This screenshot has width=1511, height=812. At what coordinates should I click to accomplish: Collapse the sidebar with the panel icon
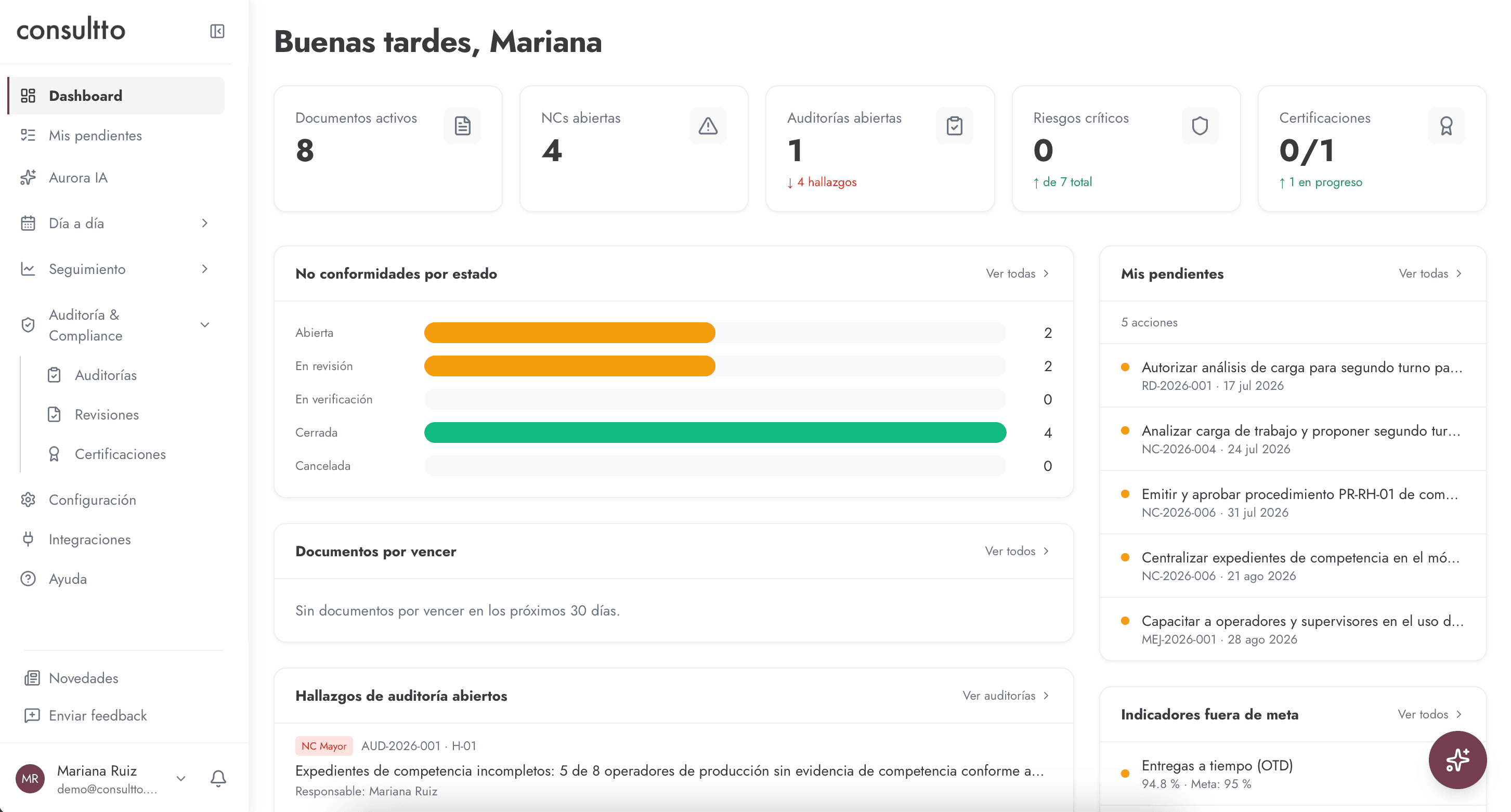pos(217,31)
